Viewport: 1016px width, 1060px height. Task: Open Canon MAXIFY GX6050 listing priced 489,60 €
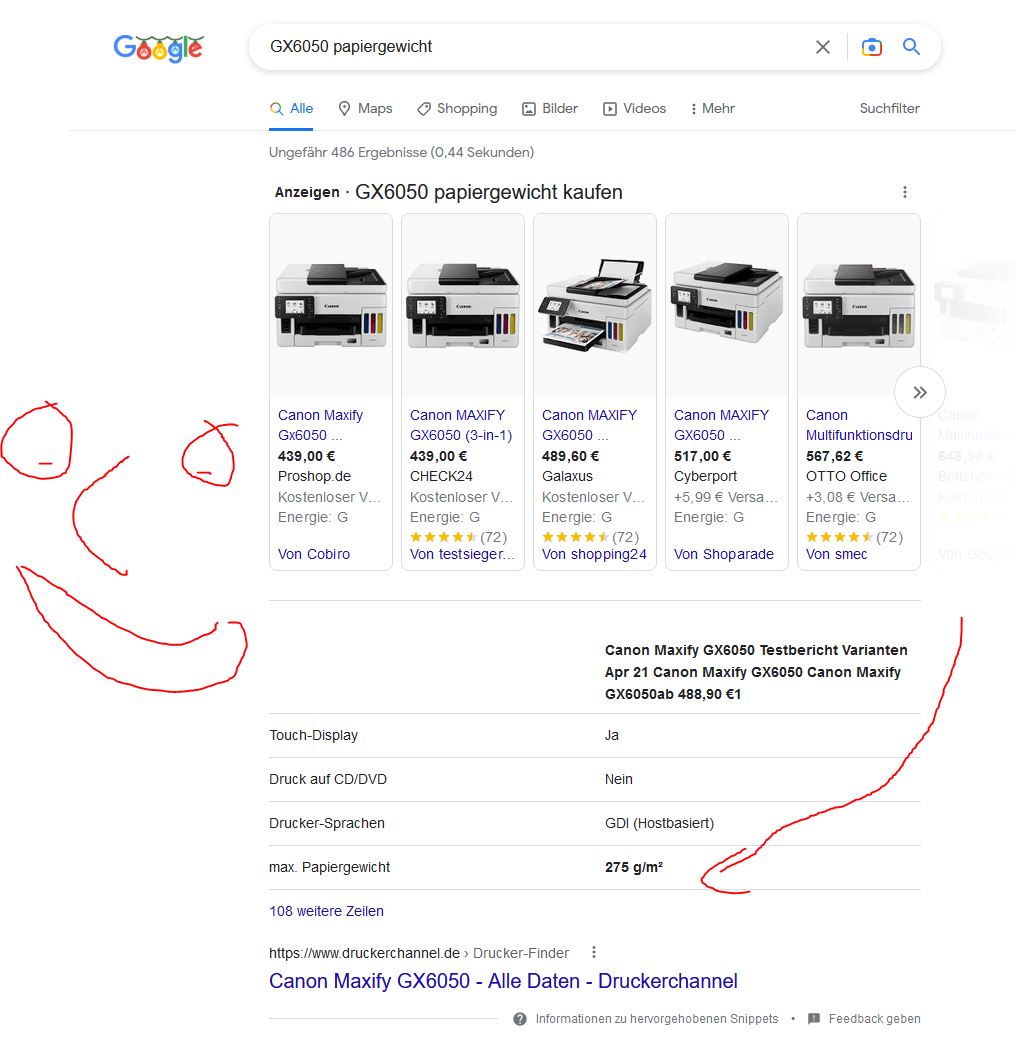click(x=589, y=425)
